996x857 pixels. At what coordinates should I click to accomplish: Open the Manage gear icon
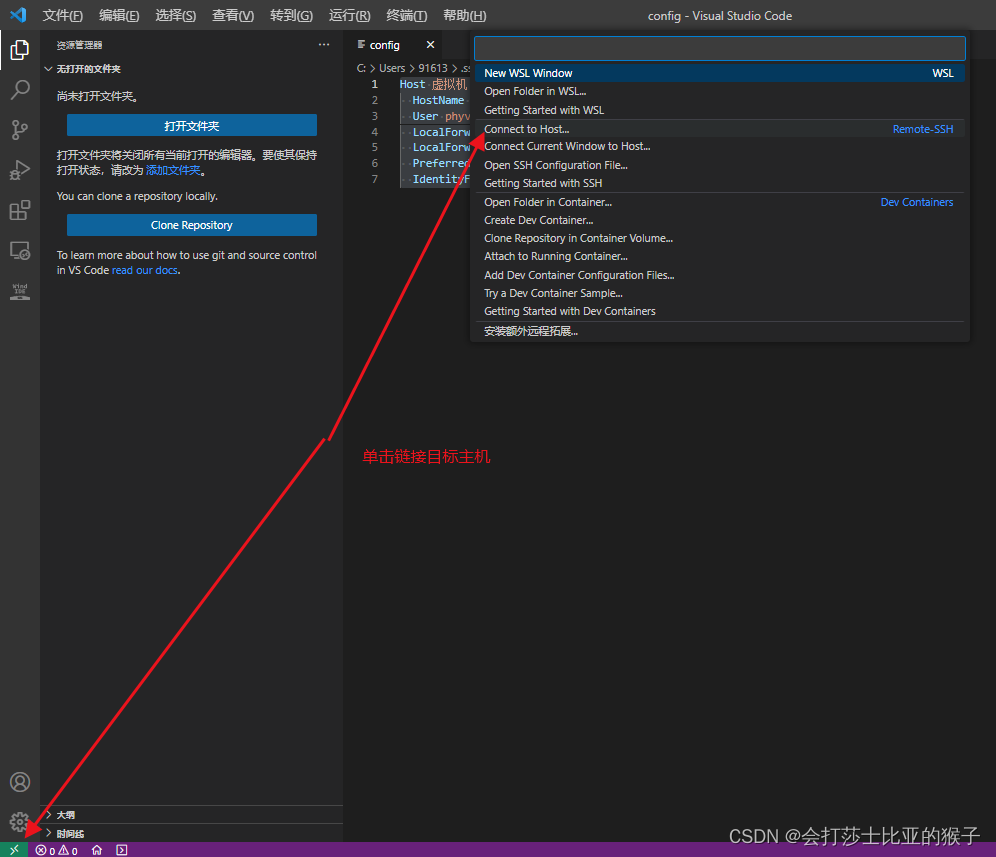coord(20,821)
